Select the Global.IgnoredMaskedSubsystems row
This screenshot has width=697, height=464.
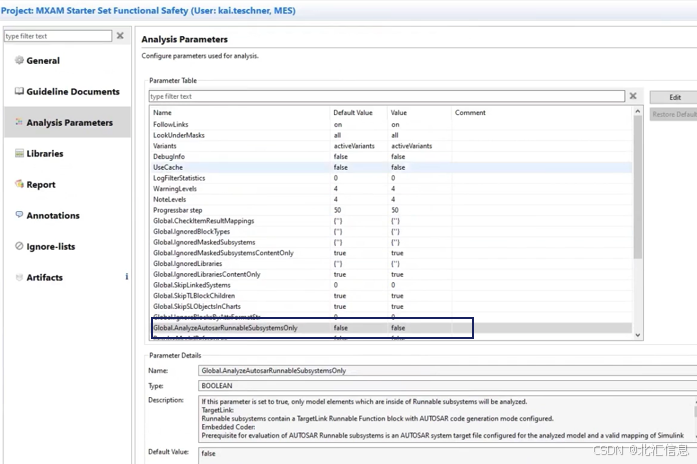[x=391, y=242]
